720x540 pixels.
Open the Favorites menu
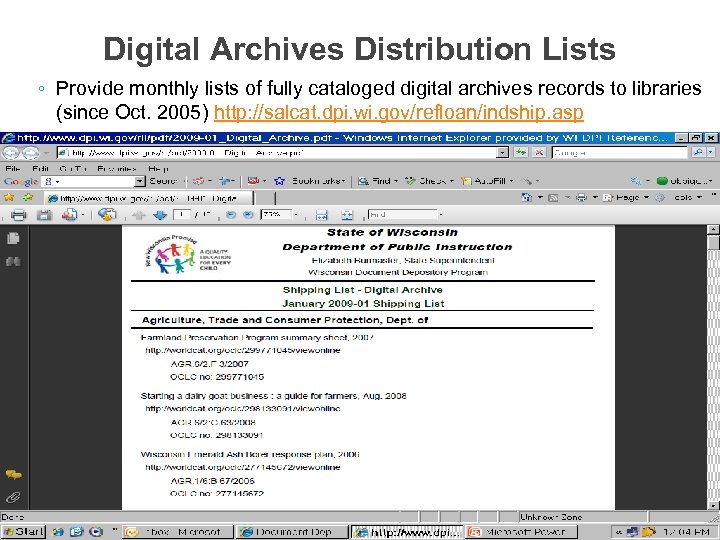point(117,169)
